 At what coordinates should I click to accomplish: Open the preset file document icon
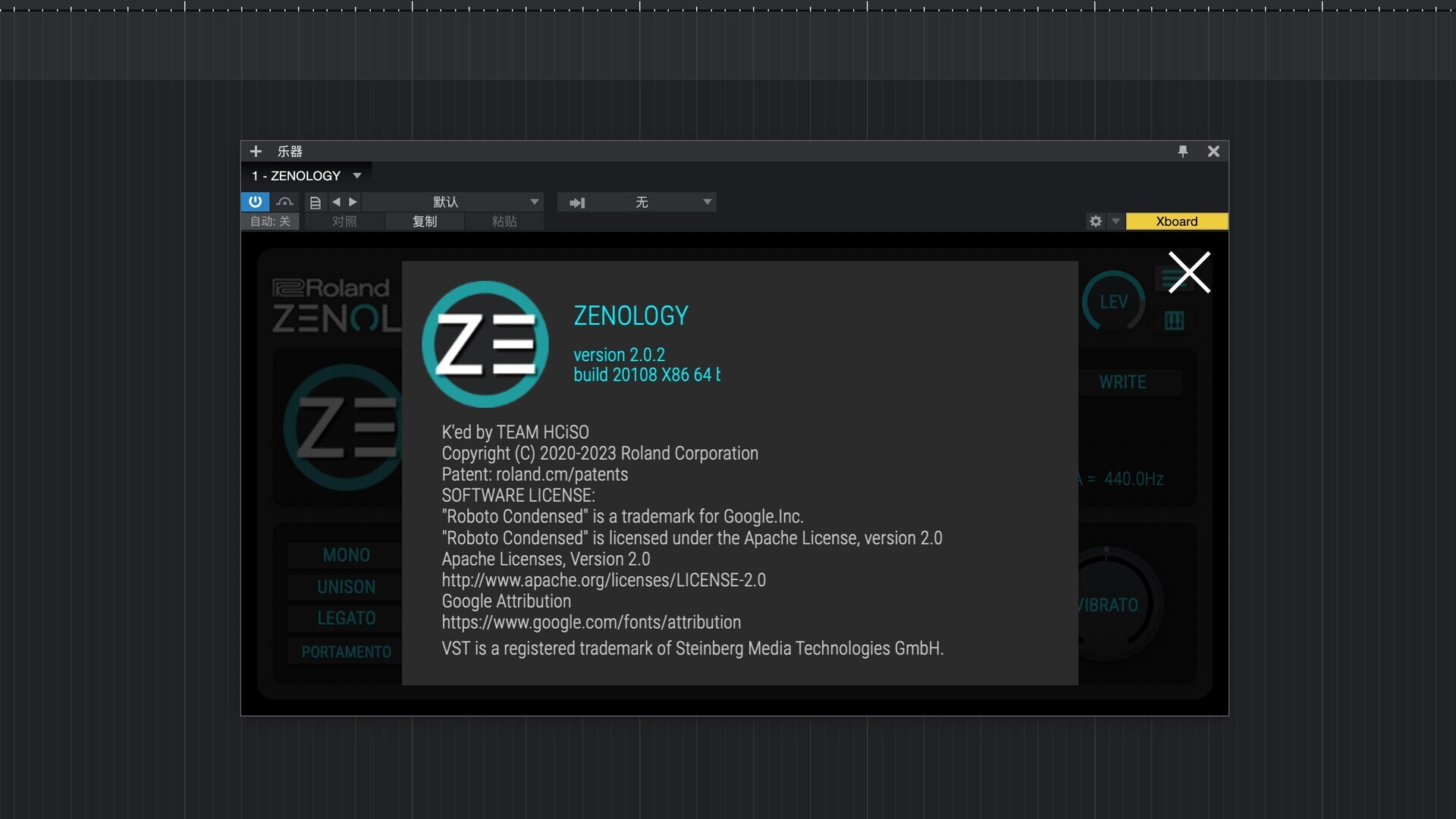[315, 202]
